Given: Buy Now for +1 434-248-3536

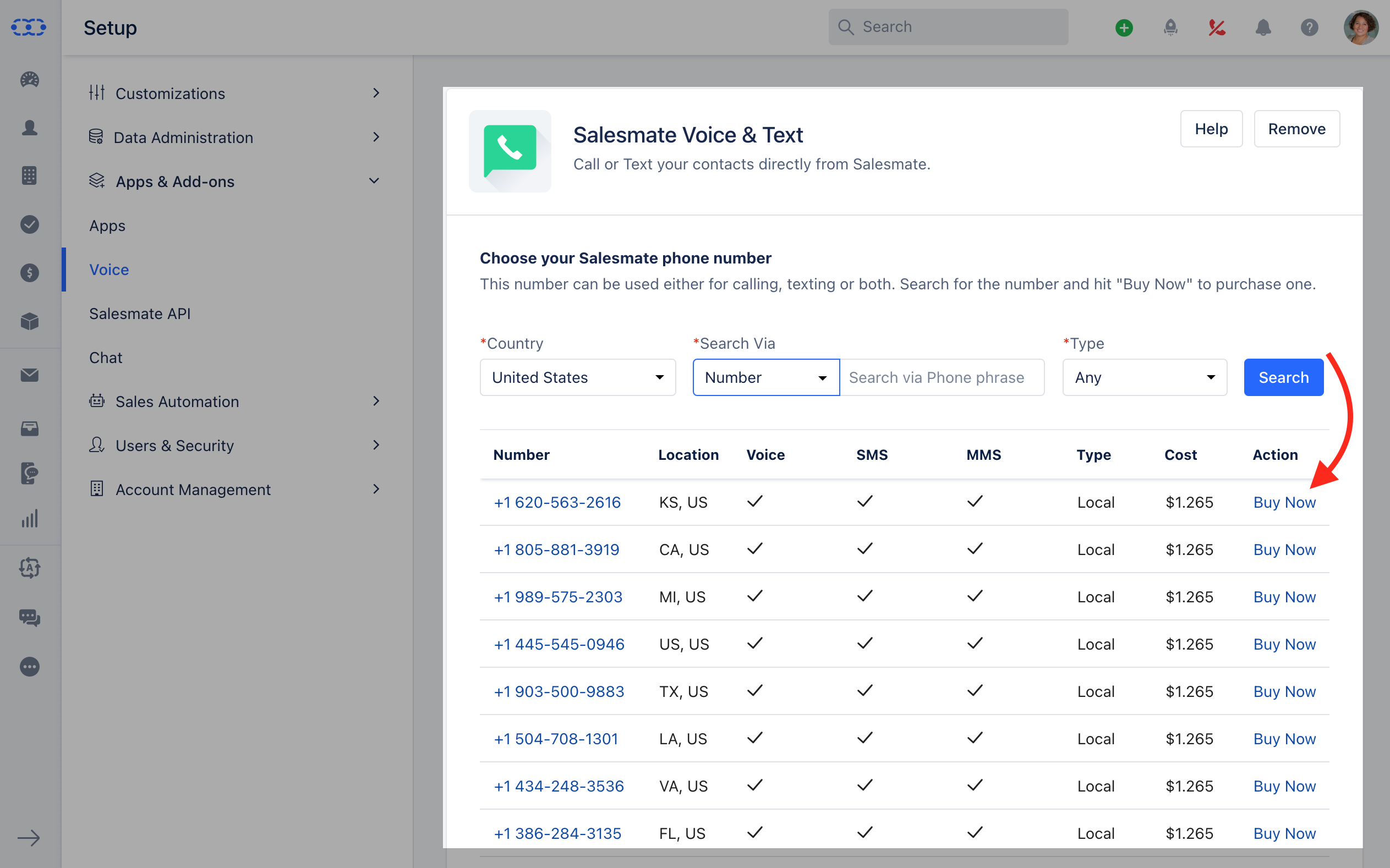Looking at the screenshot, I should pyautogui.click(x=1284, y=786).
